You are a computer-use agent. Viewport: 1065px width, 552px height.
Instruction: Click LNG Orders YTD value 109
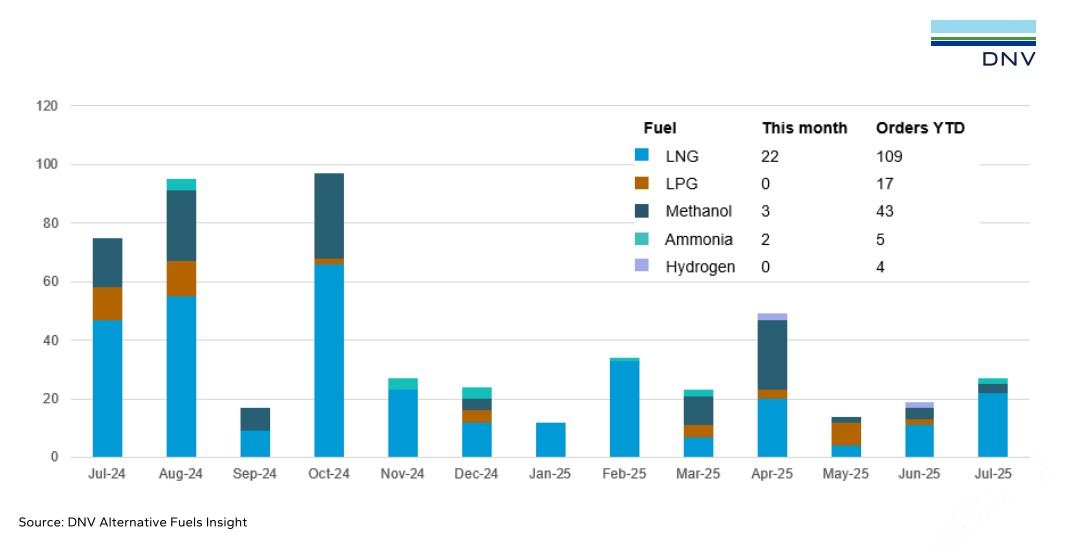889,156
